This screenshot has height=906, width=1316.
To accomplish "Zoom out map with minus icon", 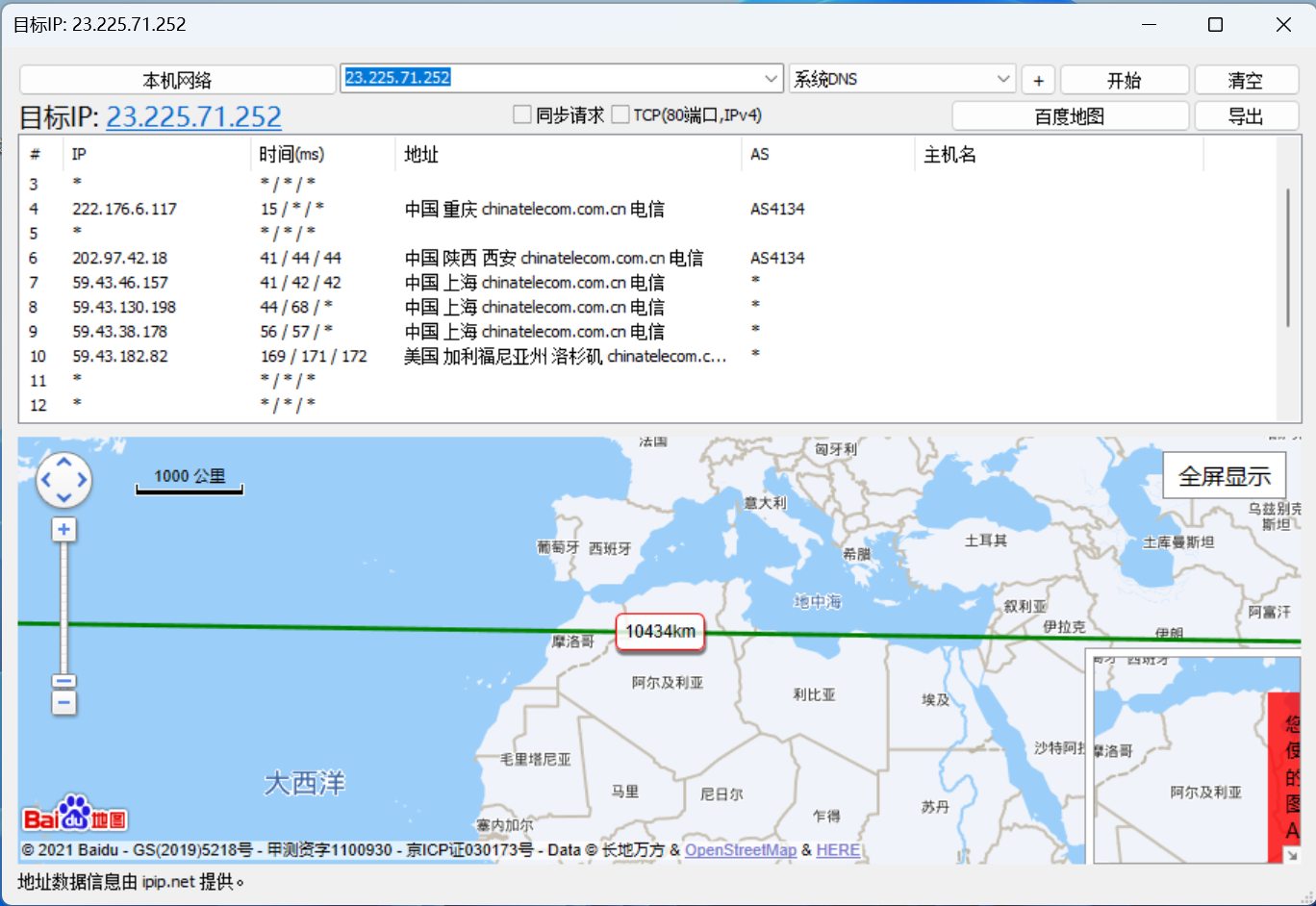I will (x=63, y=703).
